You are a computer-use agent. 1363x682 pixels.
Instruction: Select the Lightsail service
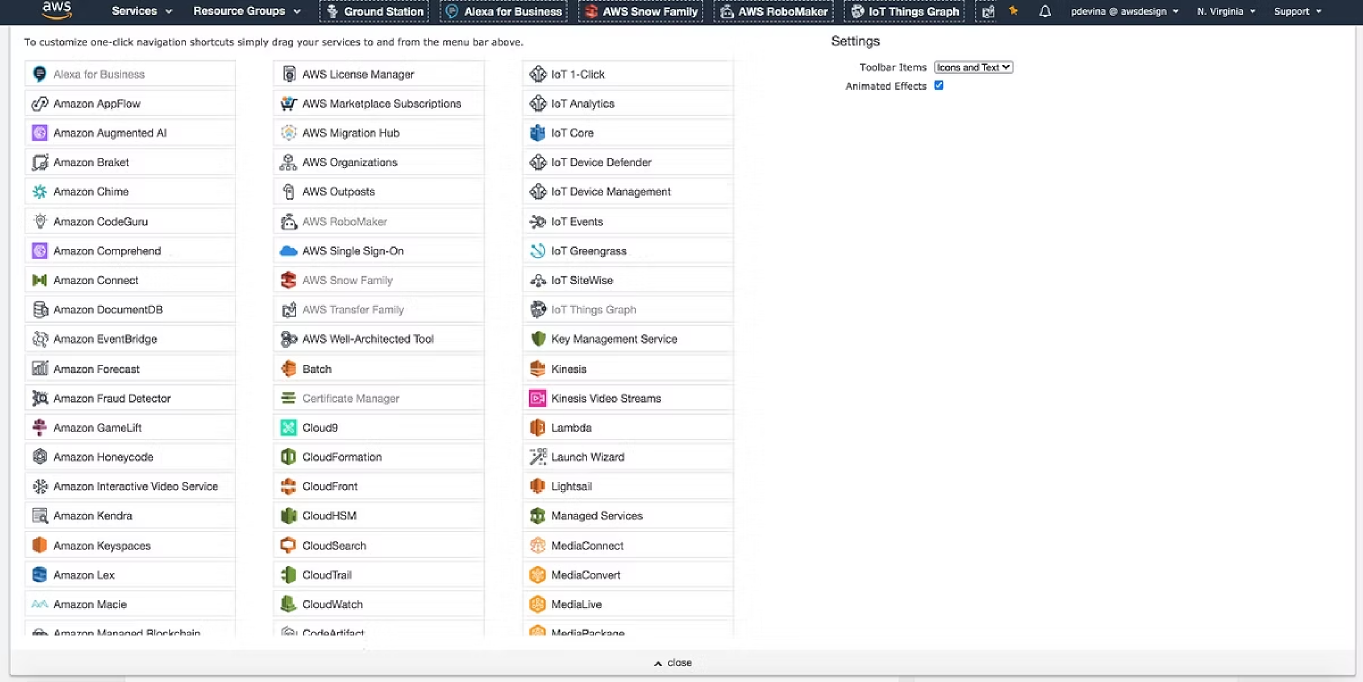point(628,486)
